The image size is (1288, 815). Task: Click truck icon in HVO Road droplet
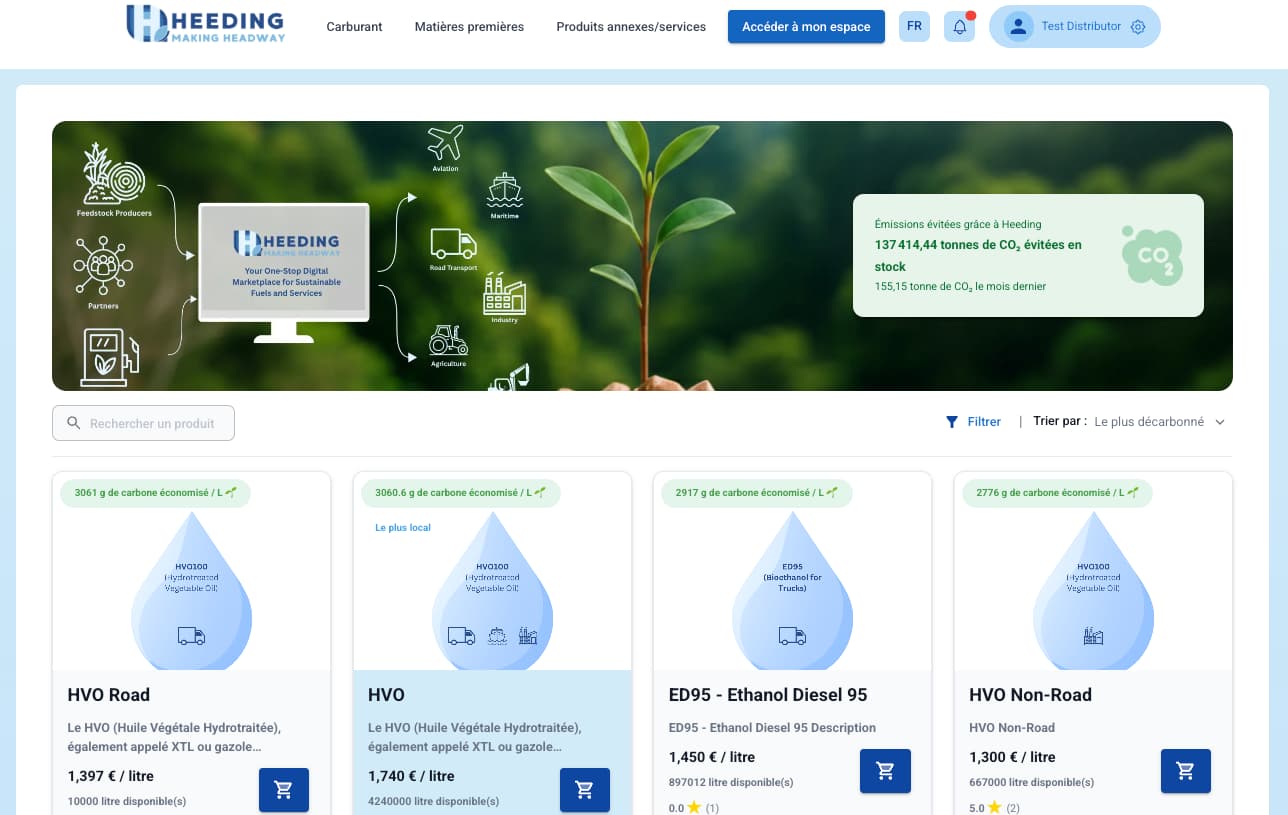191,636
